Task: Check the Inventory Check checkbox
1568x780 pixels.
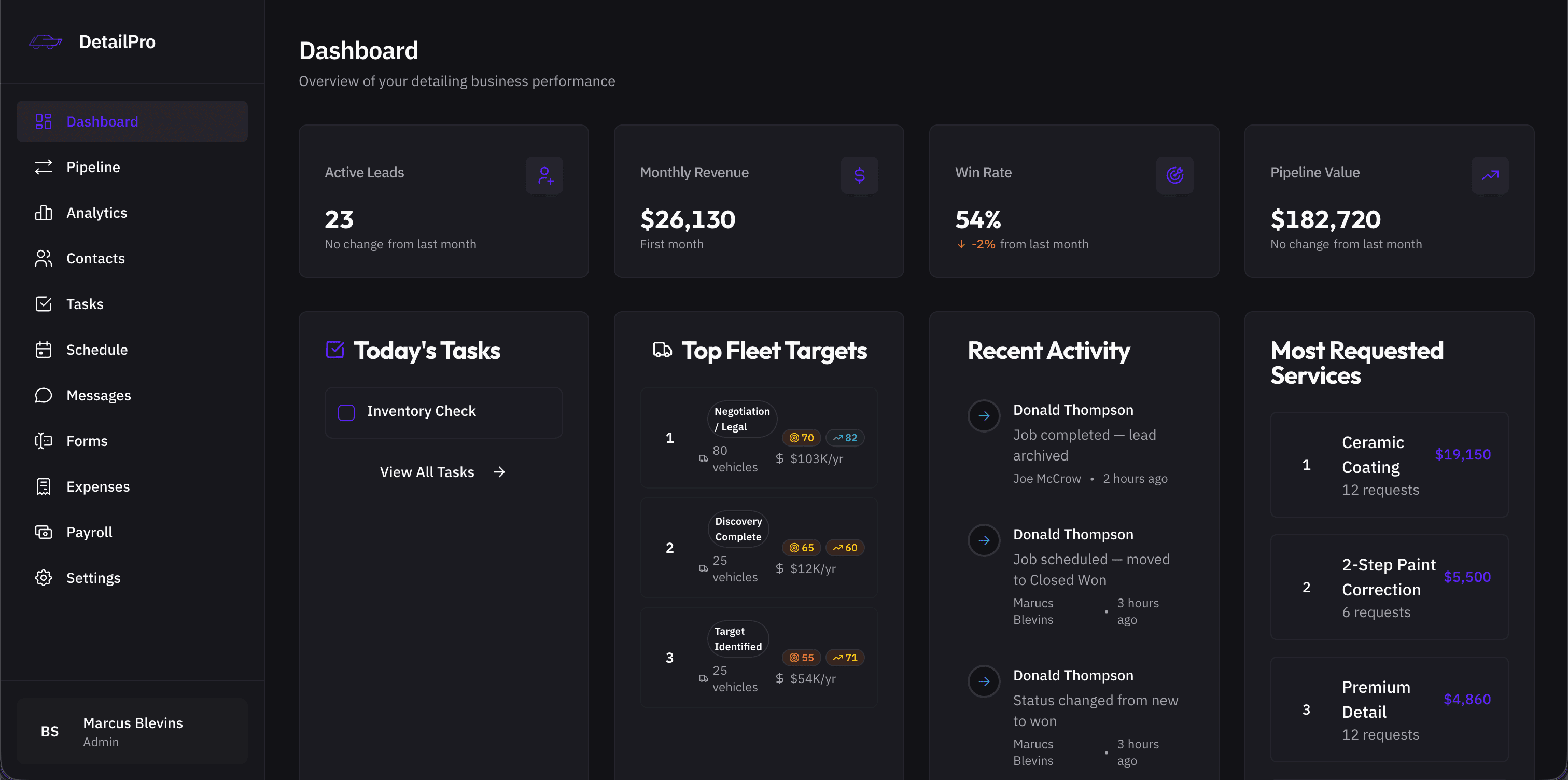Action: pos(346,412)
